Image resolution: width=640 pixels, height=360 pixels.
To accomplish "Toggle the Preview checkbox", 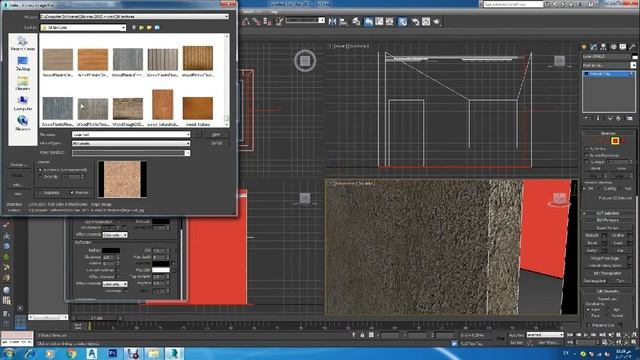I will [72, 193].
